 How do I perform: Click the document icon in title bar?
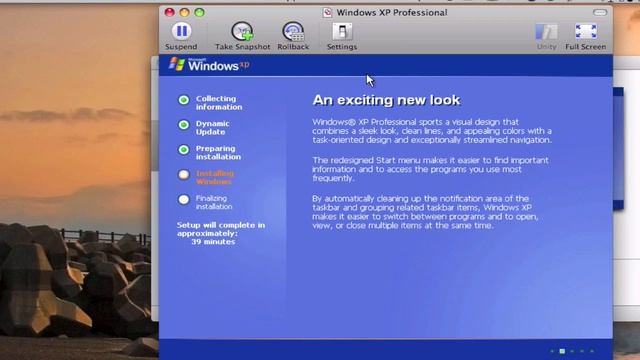pyautogui.click(x=327, y=13)
